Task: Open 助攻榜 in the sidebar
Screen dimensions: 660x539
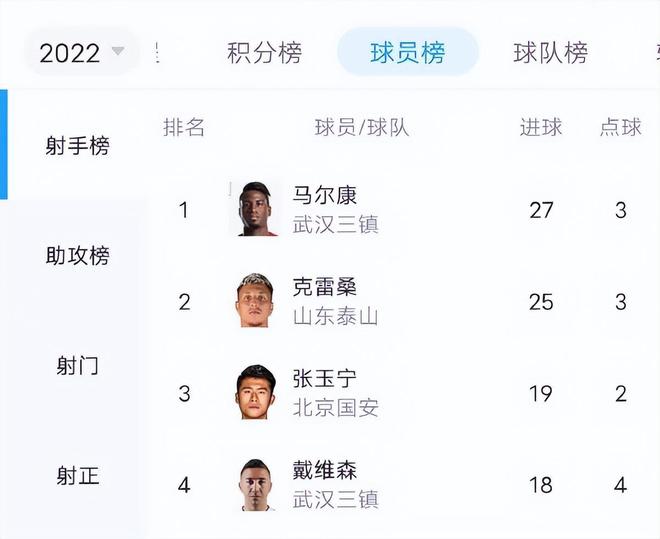Action: (x=77, y=256)
